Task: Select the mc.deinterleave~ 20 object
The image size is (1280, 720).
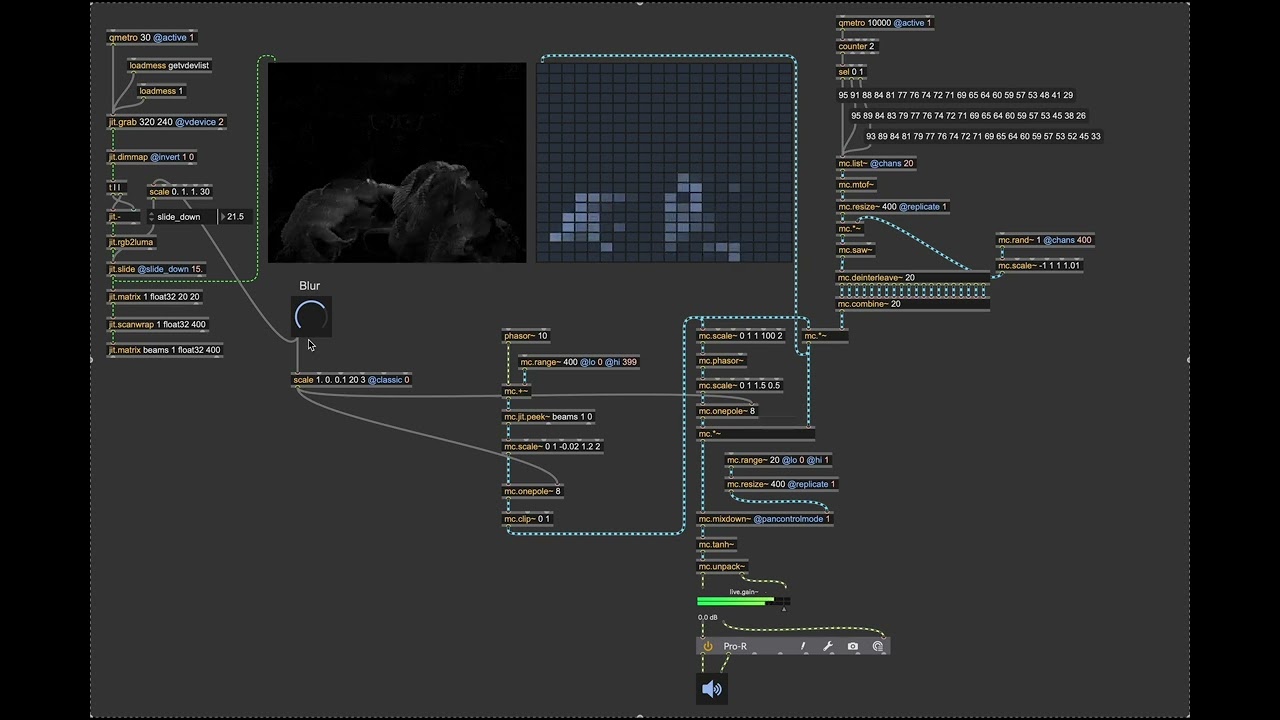Action: coord(913,278)
